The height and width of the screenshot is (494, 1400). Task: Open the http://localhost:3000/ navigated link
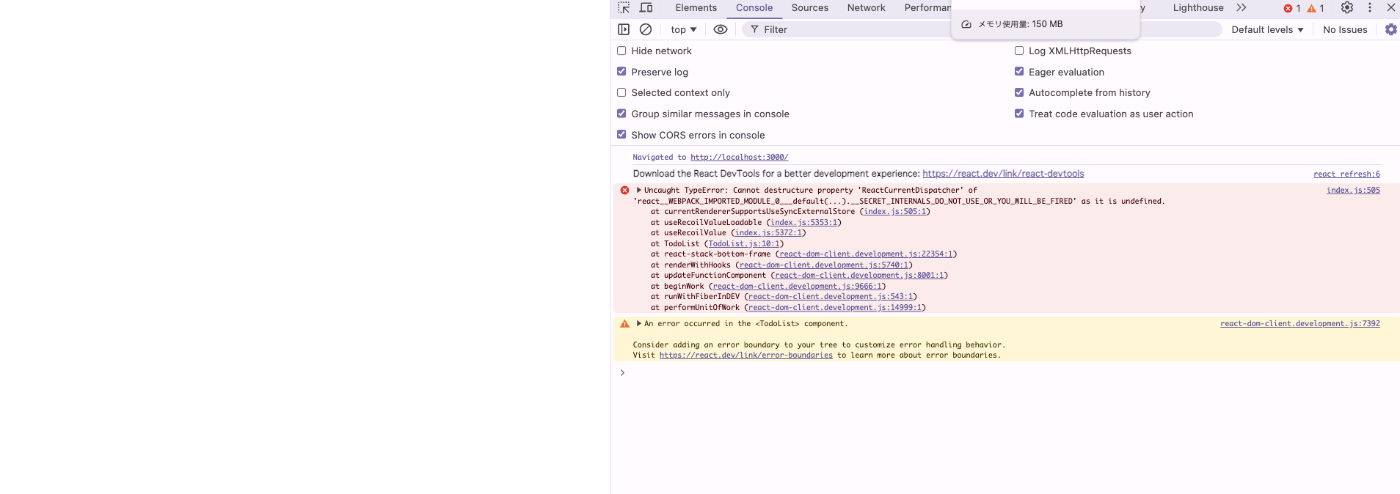[x=739, y=157]
